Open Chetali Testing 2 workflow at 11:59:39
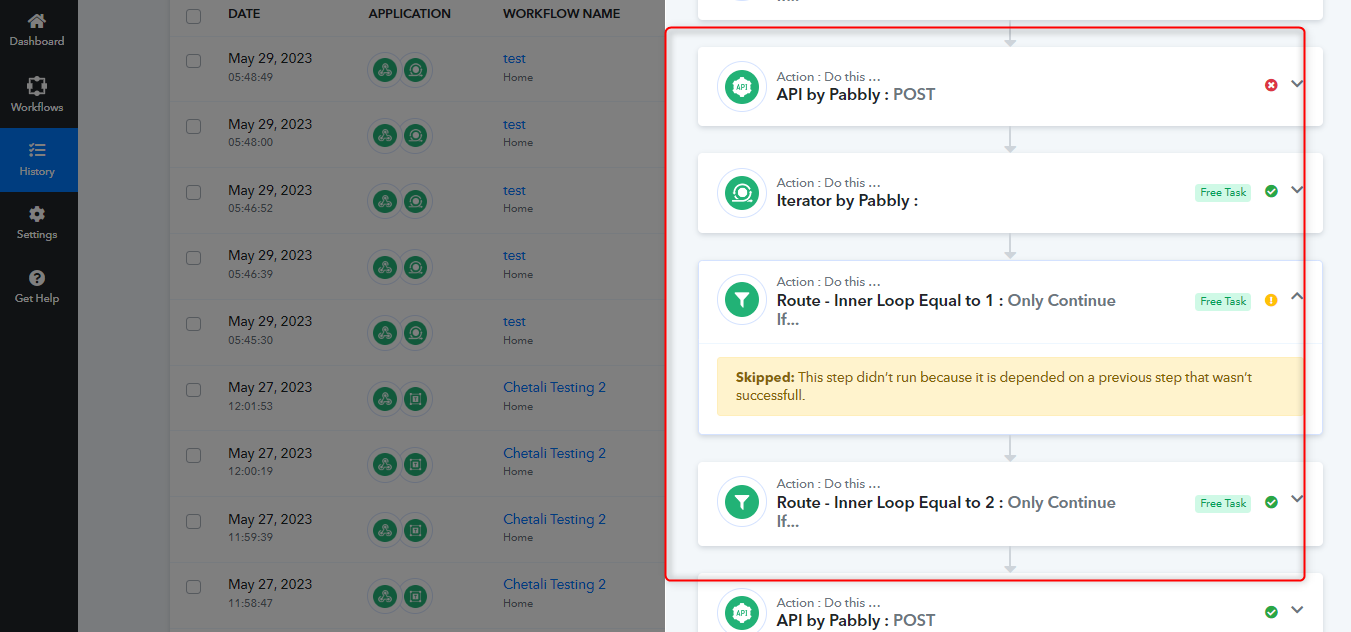The image size is (1351, 632). coord(554,519)
